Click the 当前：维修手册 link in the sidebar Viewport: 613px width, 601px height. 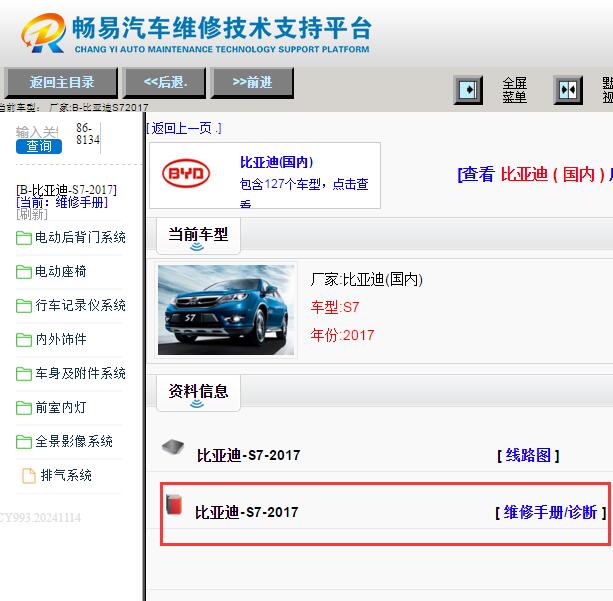[62, 202]
